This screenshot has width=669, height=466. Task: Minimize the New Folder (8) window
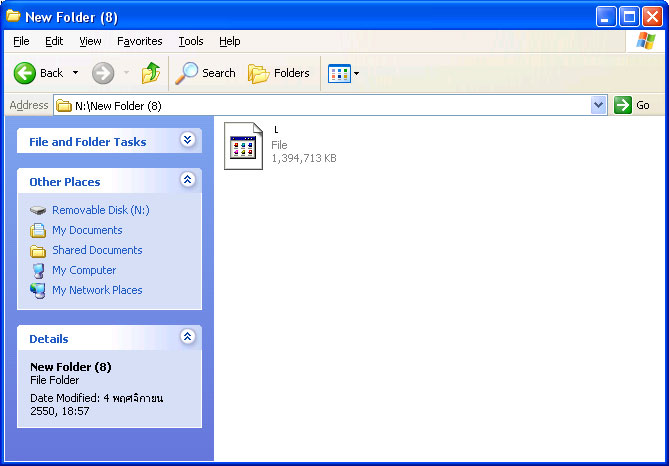(606, 17)
